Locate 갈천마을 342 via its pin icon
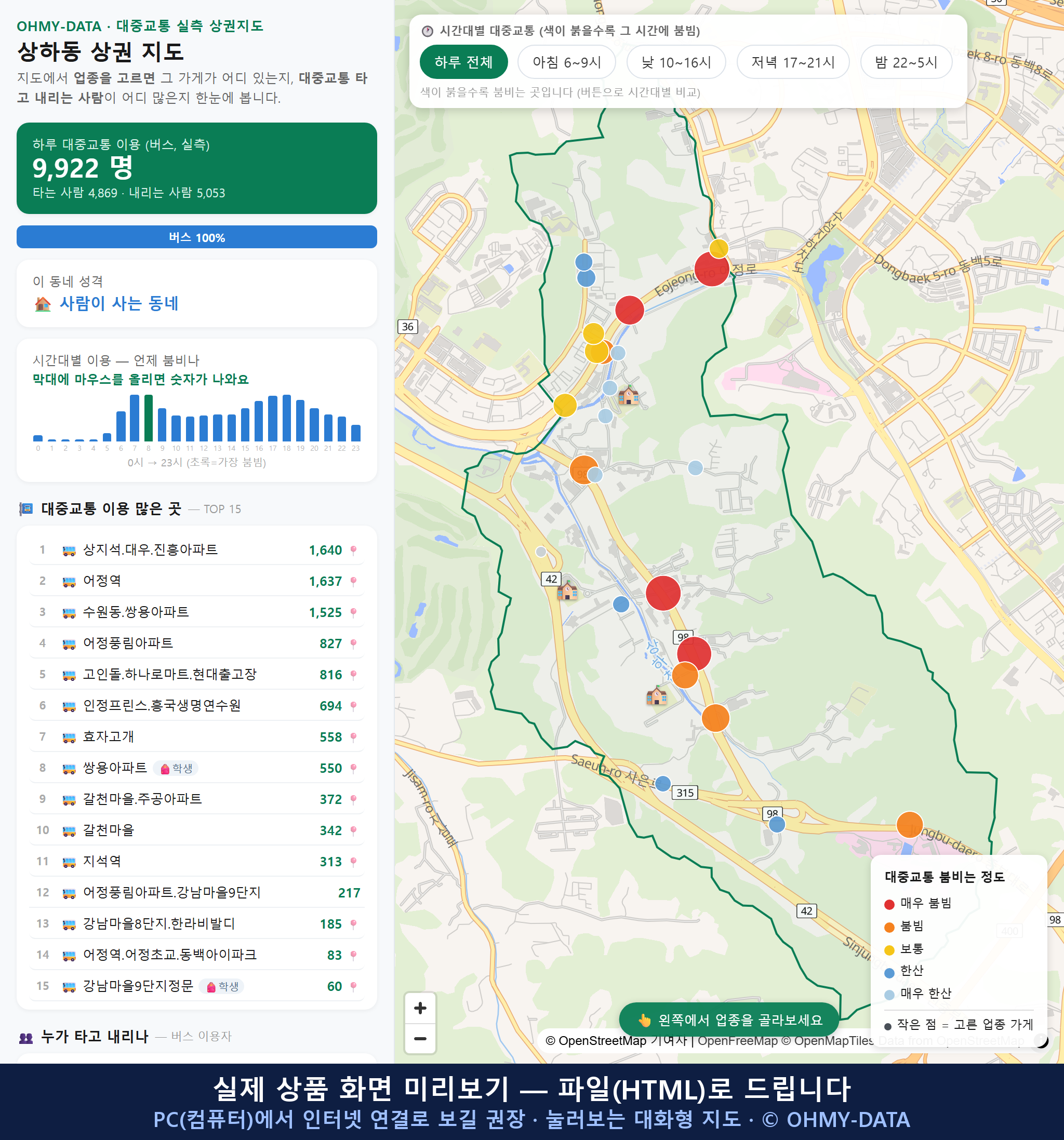This screenshot has width=1064, height=1140. point(353,831)
